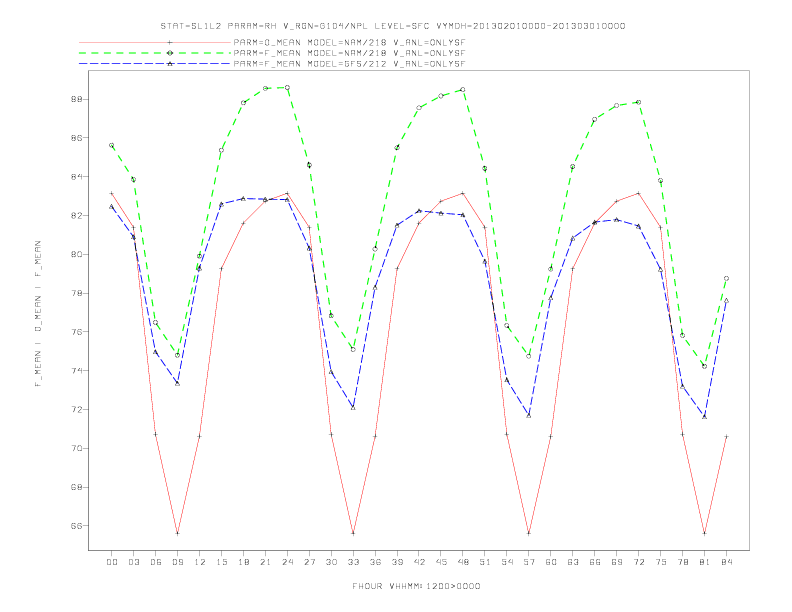Click x-axis tick label 12

tap(200, 562)
